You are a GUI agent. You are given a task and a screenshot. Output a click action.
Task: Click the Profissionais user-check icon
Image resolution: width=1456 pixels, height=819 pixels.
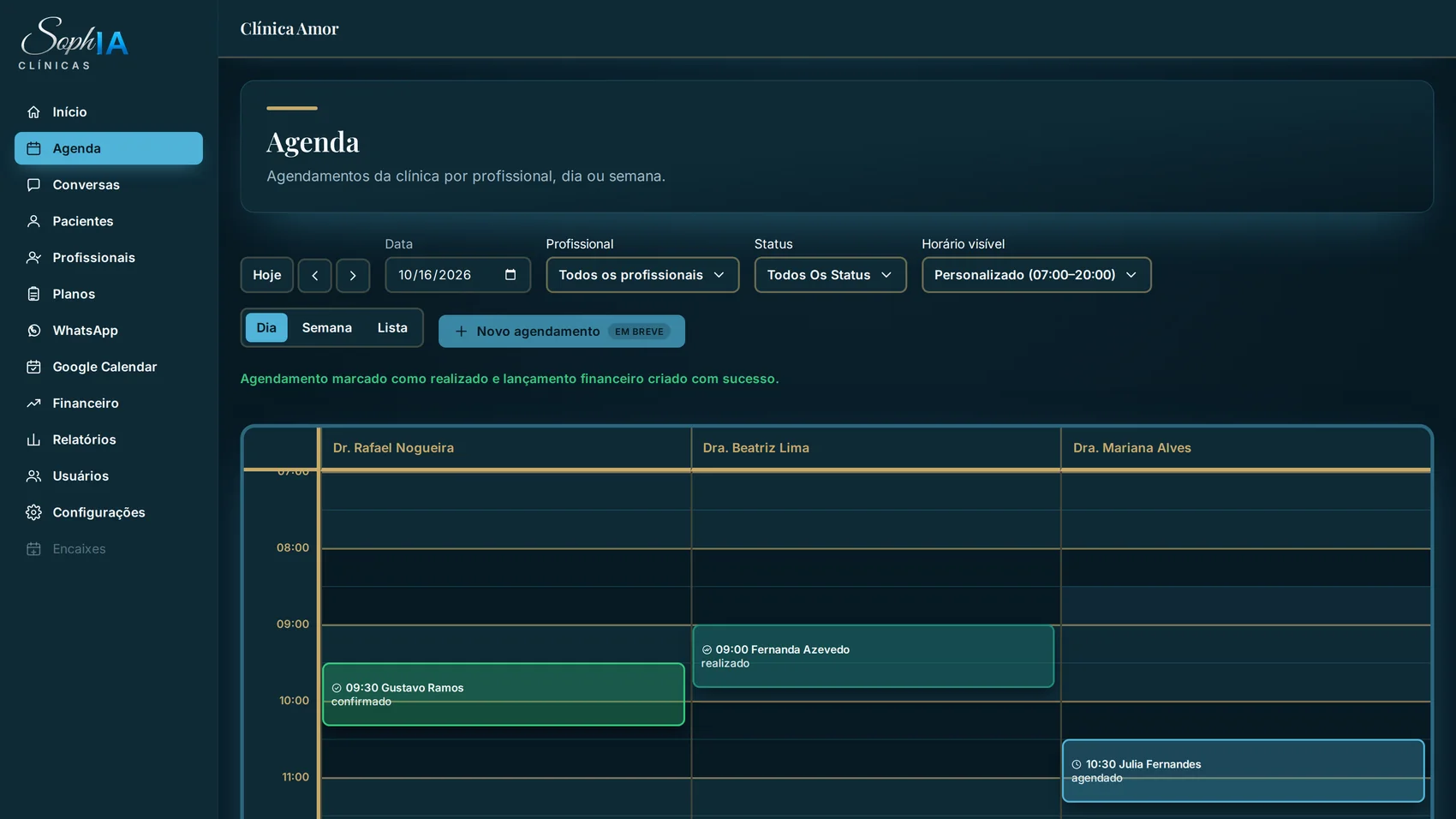[x=33, y=258]
